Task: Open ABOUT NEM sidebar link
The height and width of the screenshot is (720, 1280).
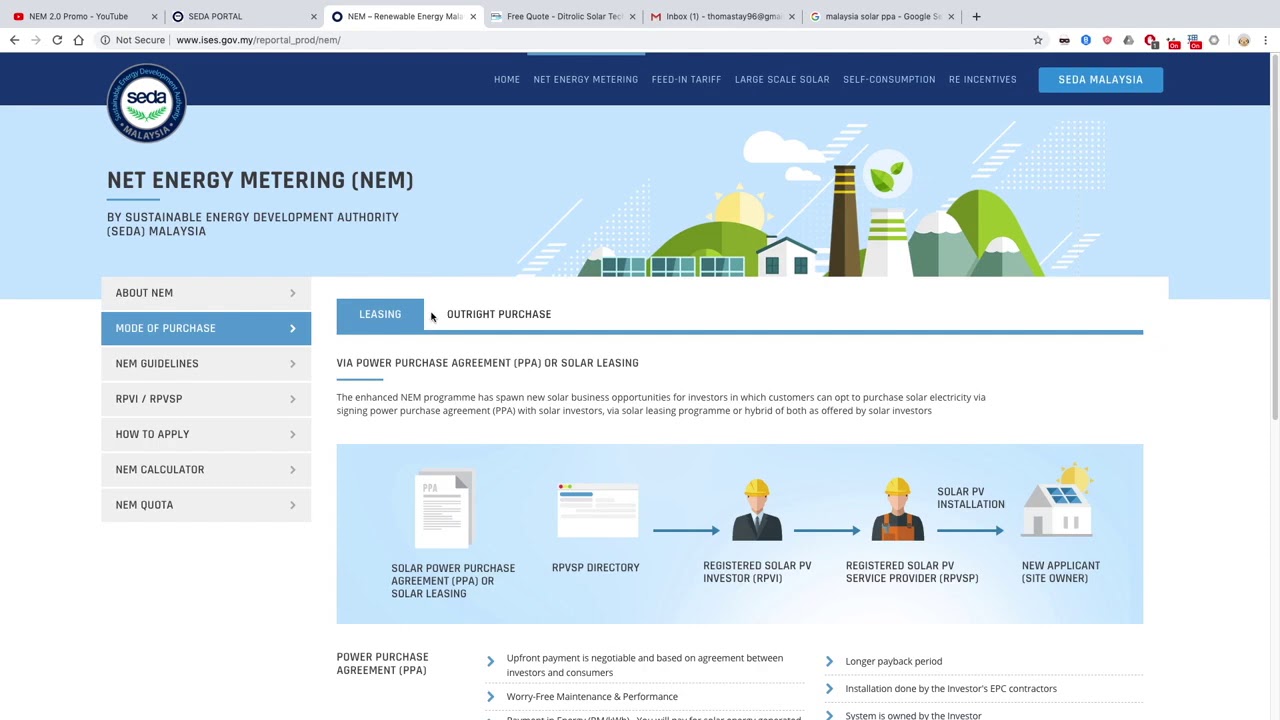Action: (x=206, y=293)
